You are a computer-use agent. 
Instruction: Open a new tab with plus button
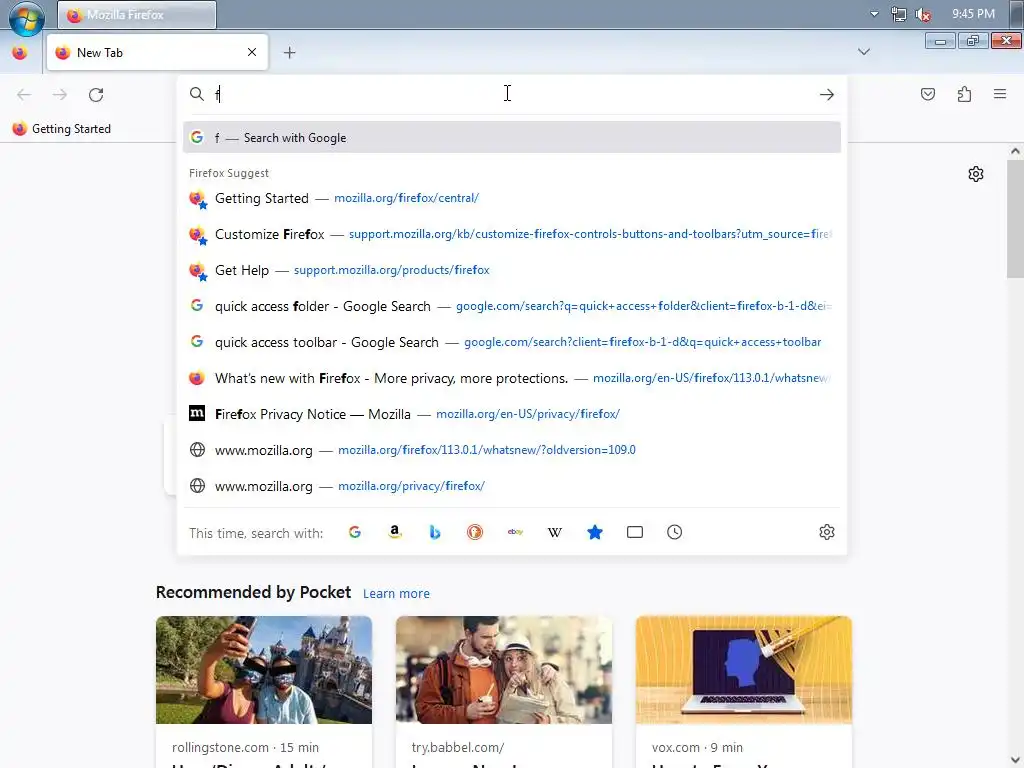pos(289,52)
